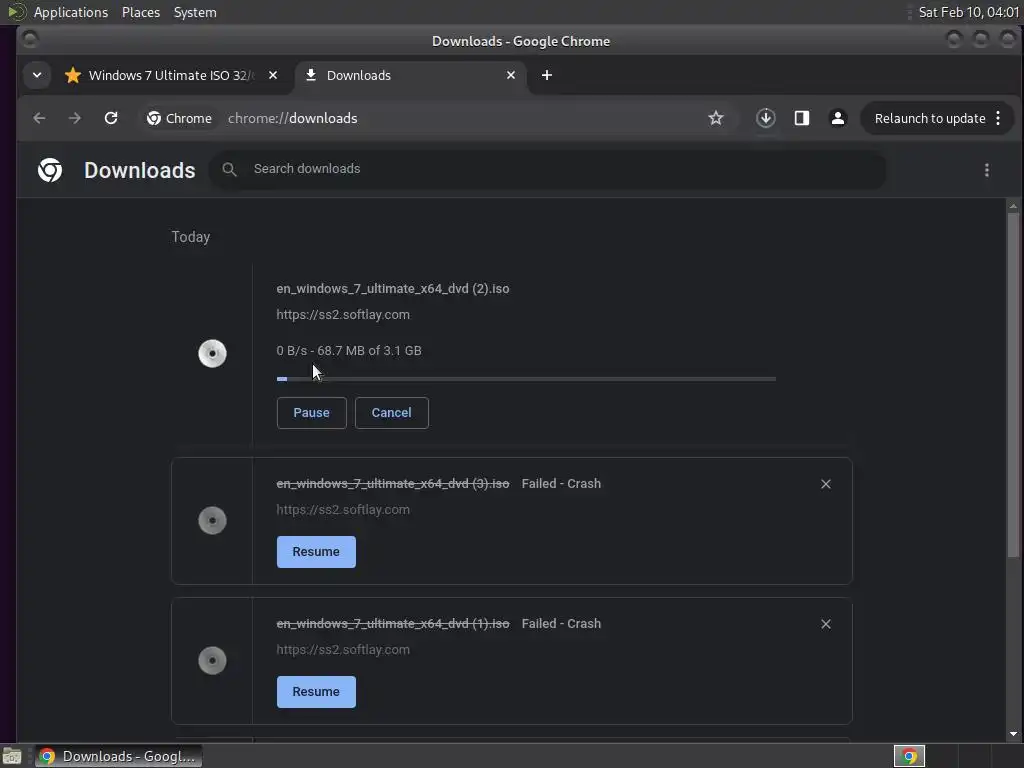1024x768 pixels.
Task: Open the Downloads page three-dot menu
Action: [x=987, y=170]
